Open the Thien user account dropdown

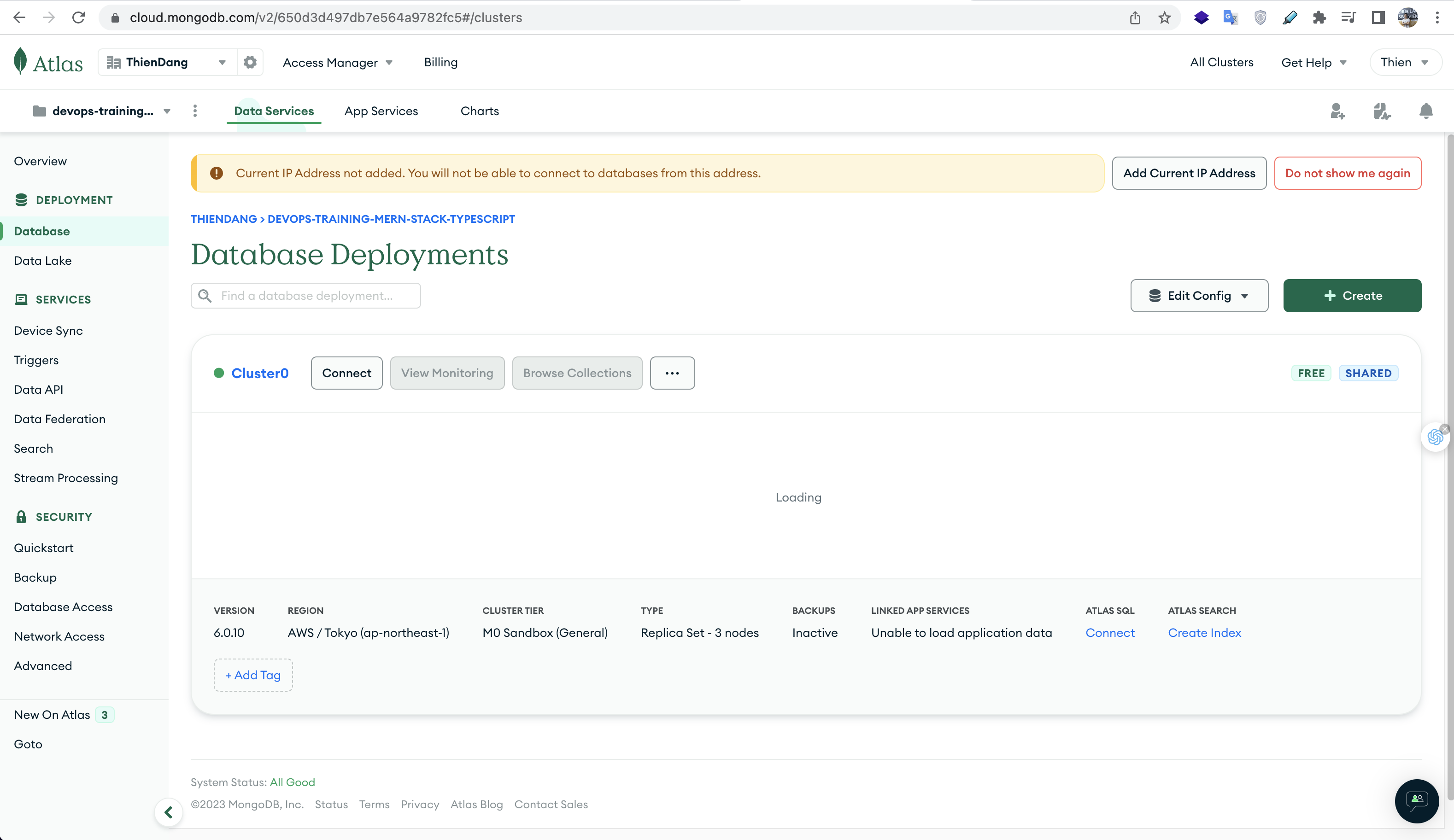pos(1405,62)
